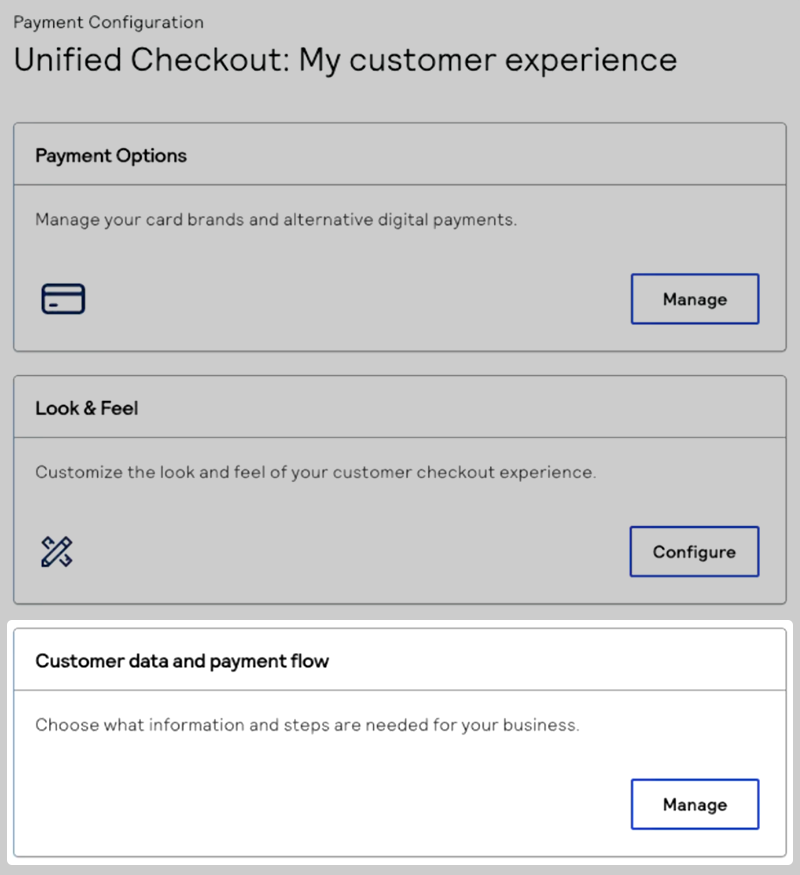800x875 pixels.
Task: Open the Payment Configuration breadcrumb link
Action: (110, 22)
